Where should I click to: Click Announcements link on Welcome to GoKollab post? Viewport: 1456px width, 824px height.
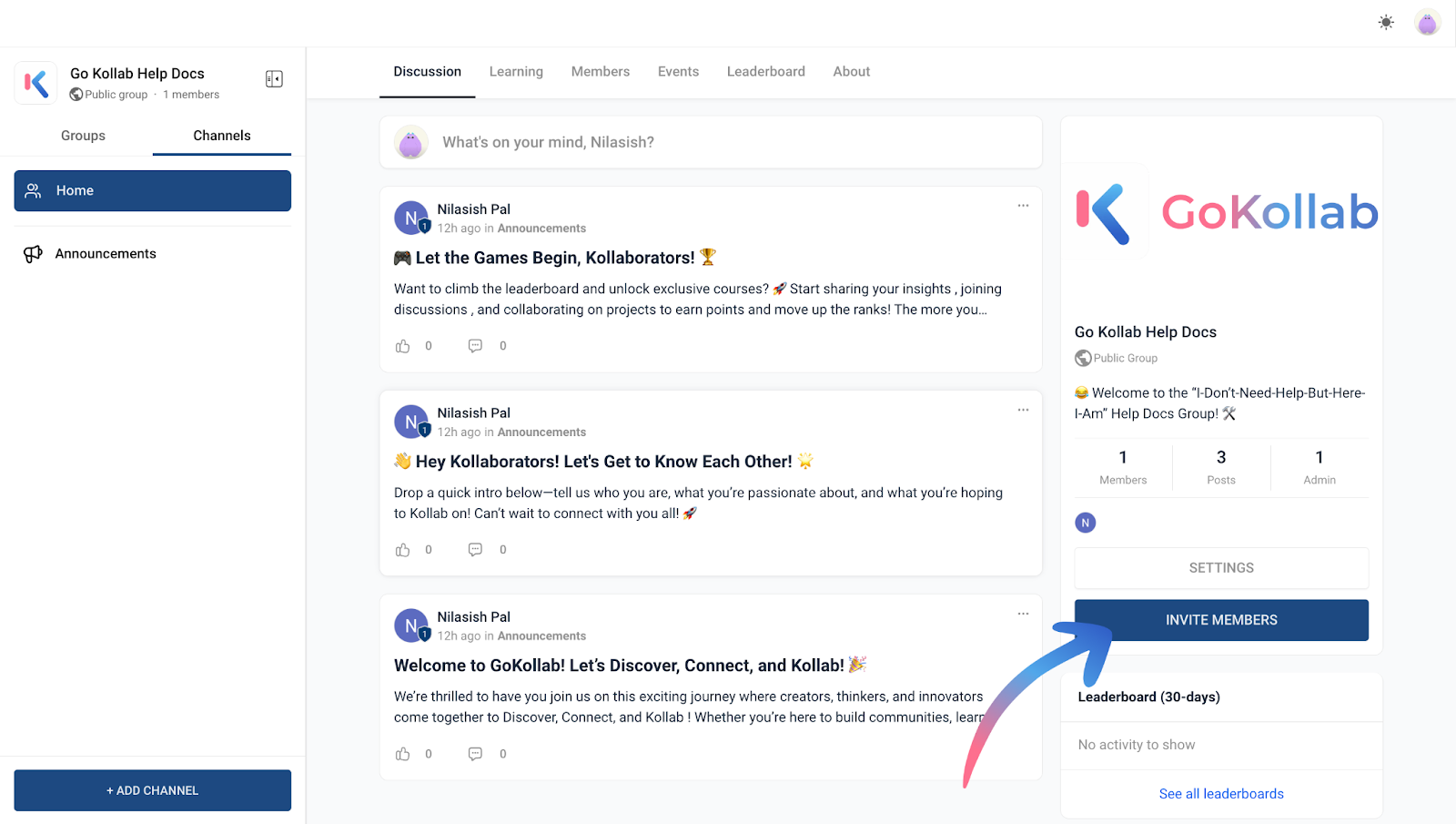541,636
